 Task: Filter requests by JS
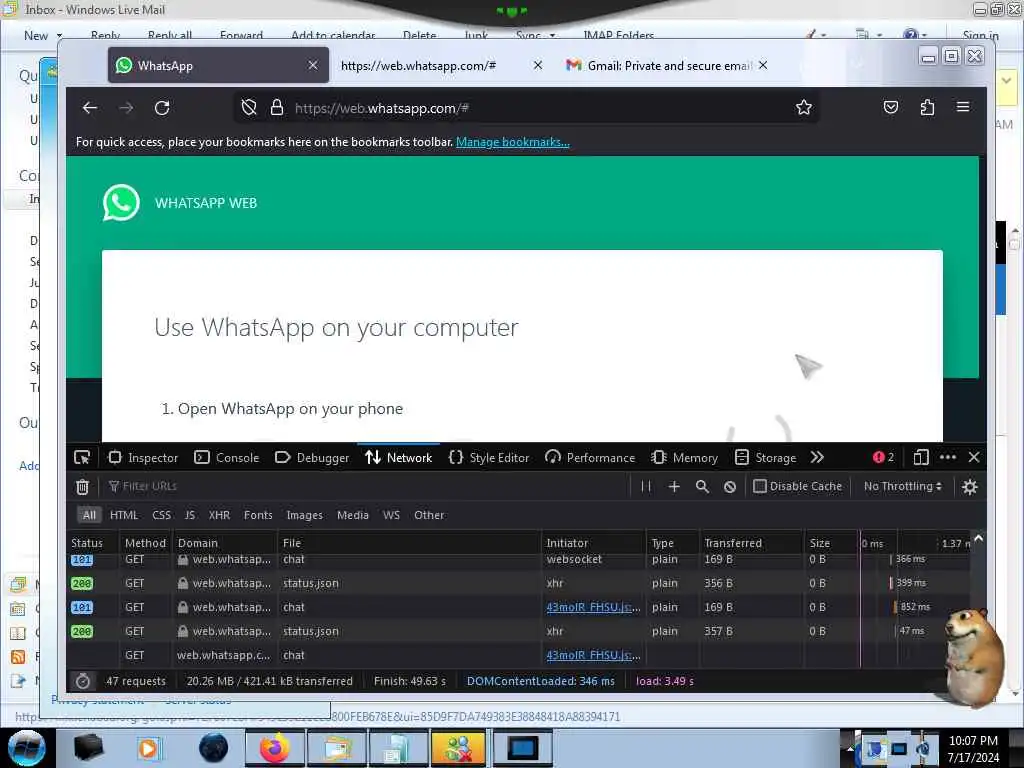(x=189, y=515)
